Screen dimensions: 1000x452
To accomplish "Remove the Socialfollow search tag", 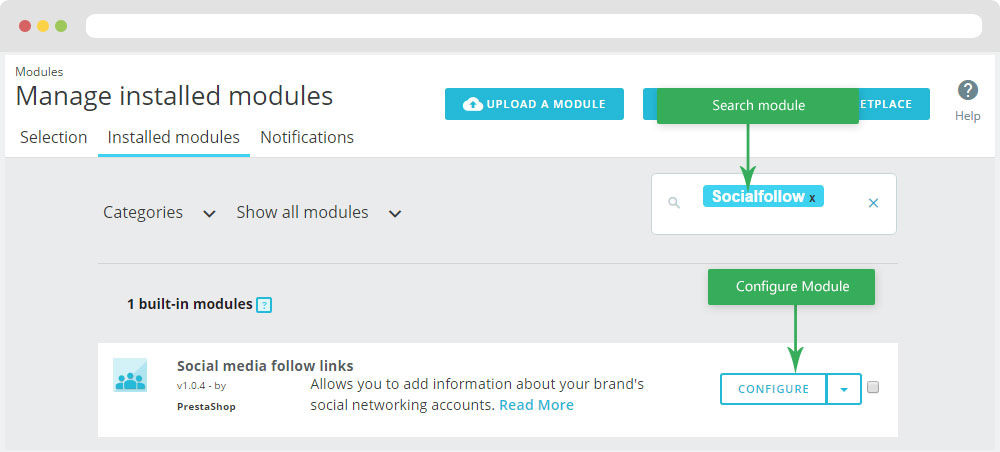I will click(812, 198).
